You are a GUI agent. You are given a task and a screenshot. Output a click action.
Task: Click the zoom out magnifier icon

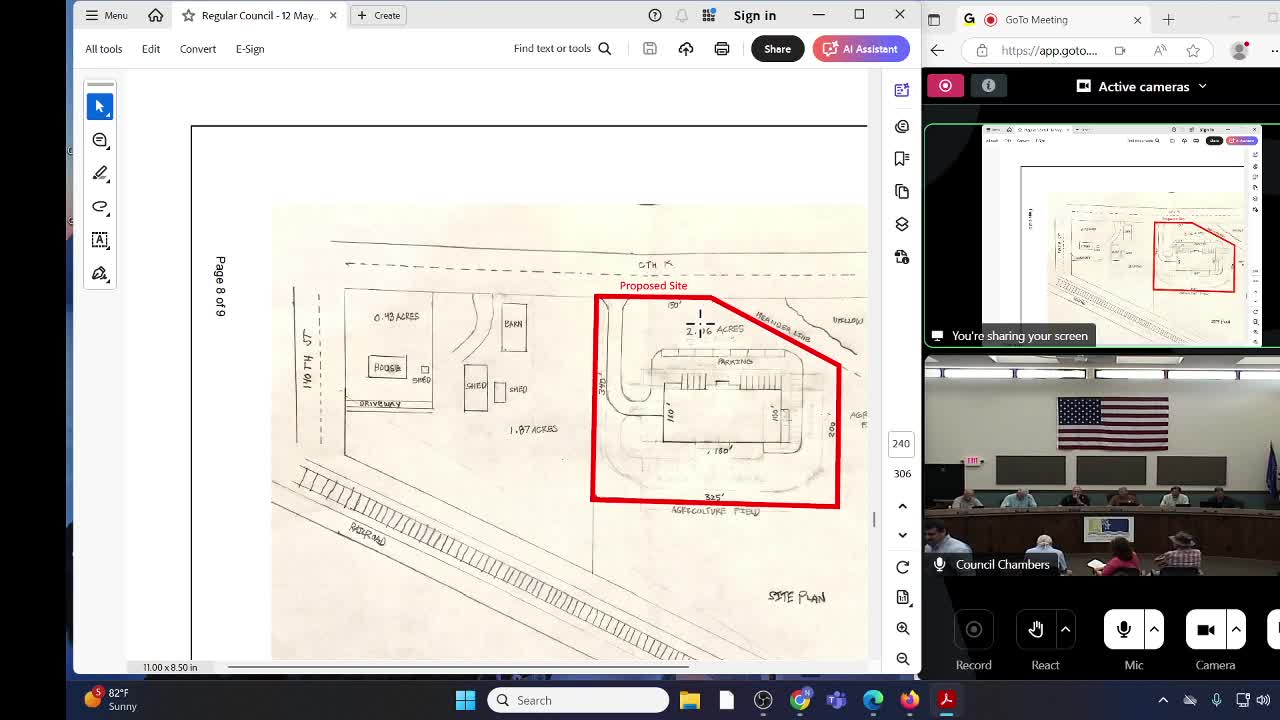tap(902, 659)
